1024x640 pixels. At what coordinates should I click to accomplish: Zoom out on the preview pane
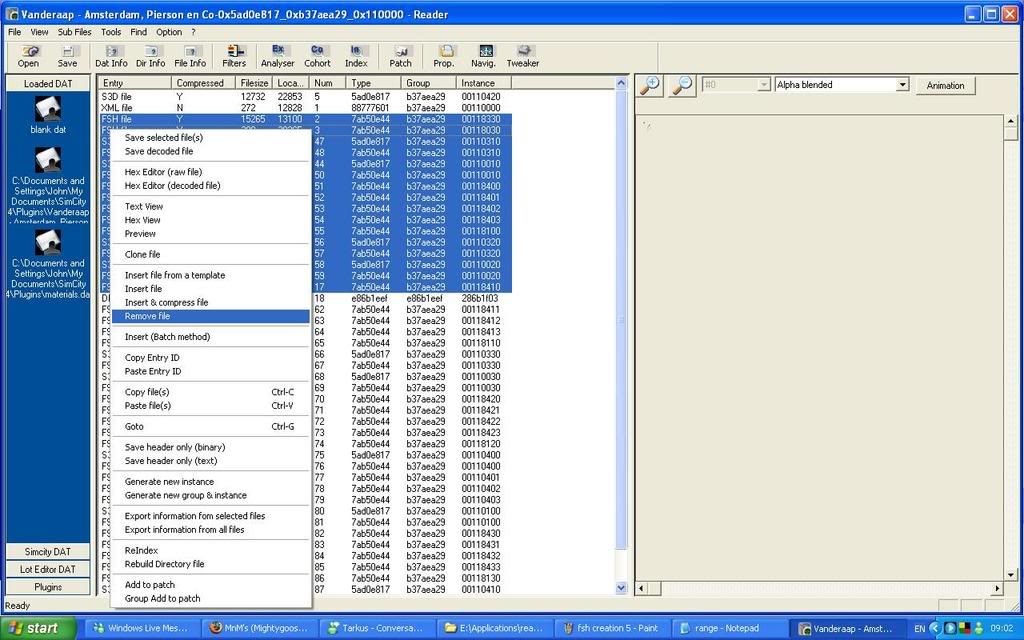[x=682, y=86]
